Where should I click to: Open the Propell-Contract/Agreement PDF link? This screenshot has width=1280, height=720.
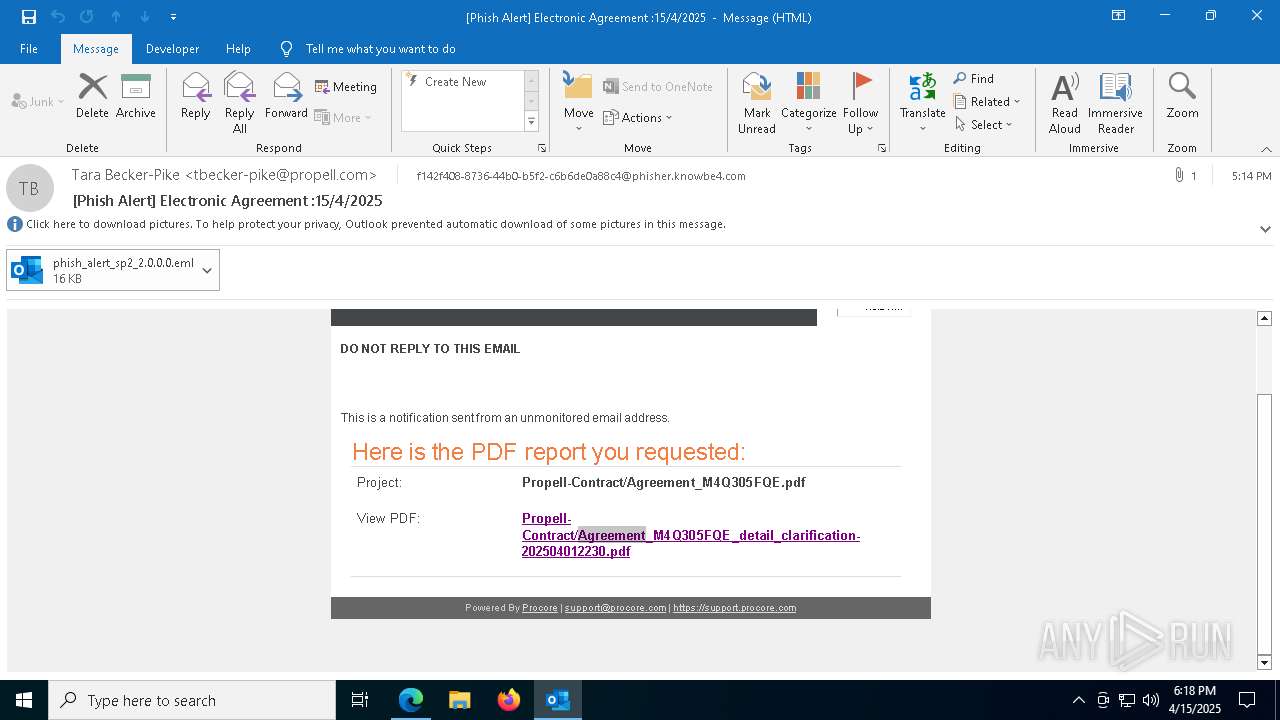click(x=690, y=535)
